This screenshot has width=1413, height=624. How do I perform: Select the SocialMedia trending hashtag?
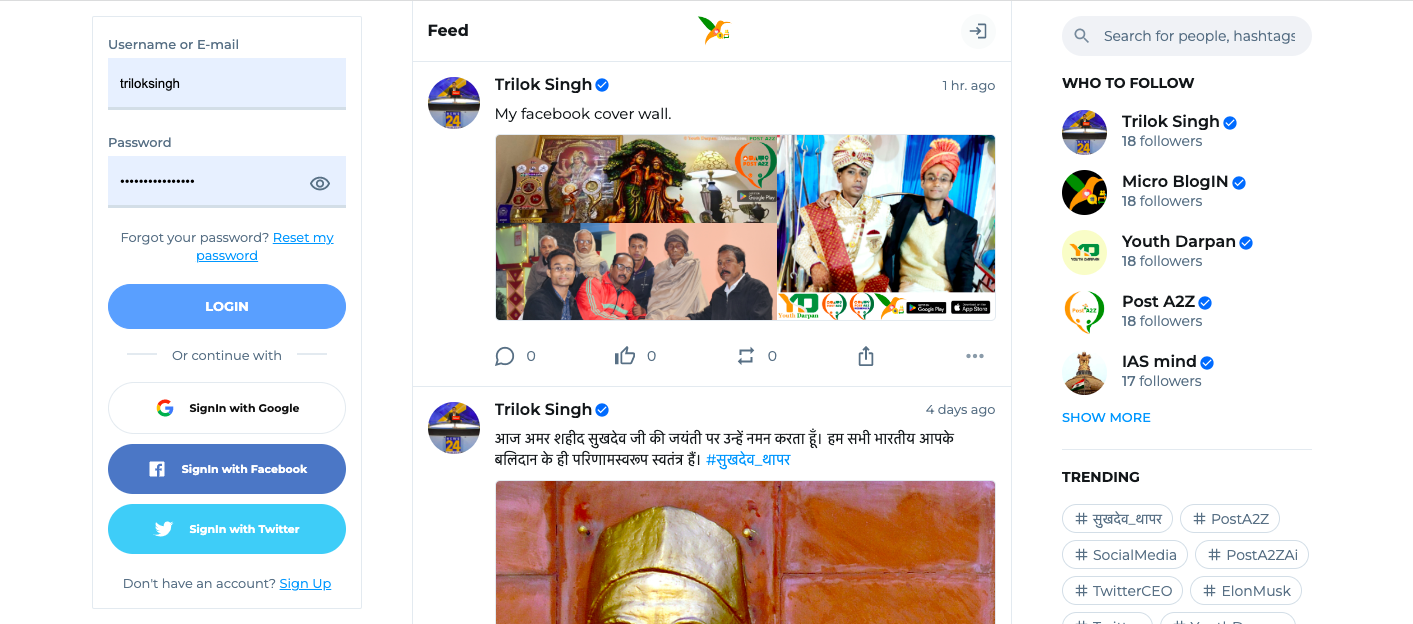pyautogui.click(x=1125, y=555)
